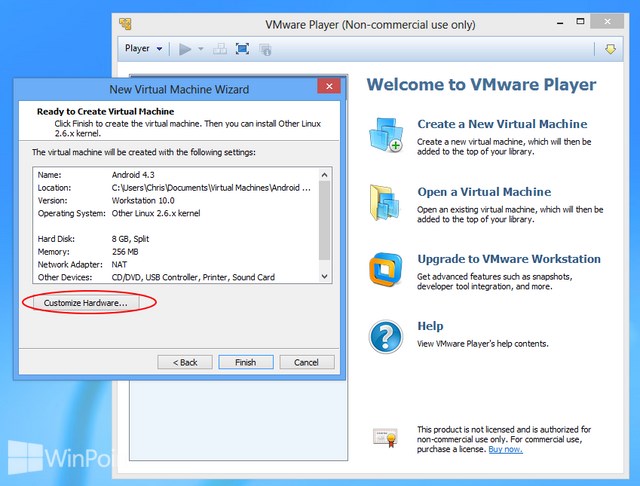
Task: Click the blue Help question mark icon
Action: 386,337
